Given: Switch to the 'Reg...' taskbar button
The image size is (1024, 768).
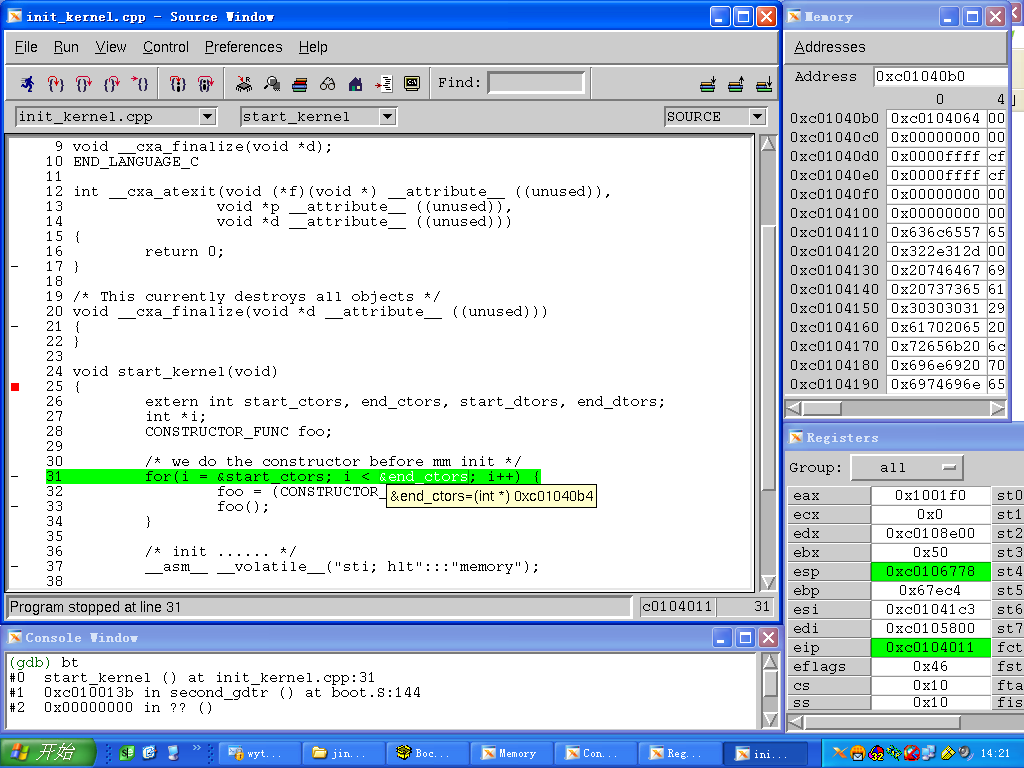Looking at the screenshot, I should click(679, 753).
